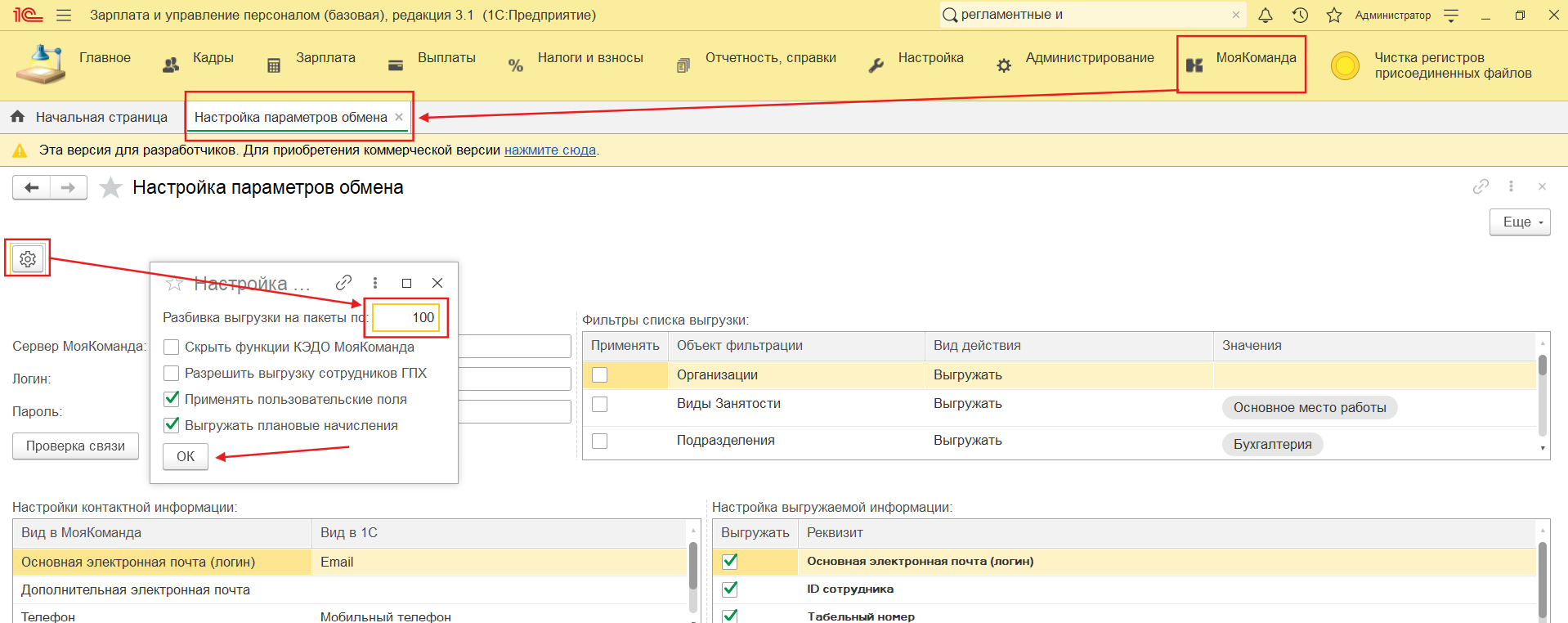This screenshot has width=1568, height=623.
Task: Enable Разрешить выгрузку сотрудников ГПХ
Action: pyautogui.click(x=172, y=374)
